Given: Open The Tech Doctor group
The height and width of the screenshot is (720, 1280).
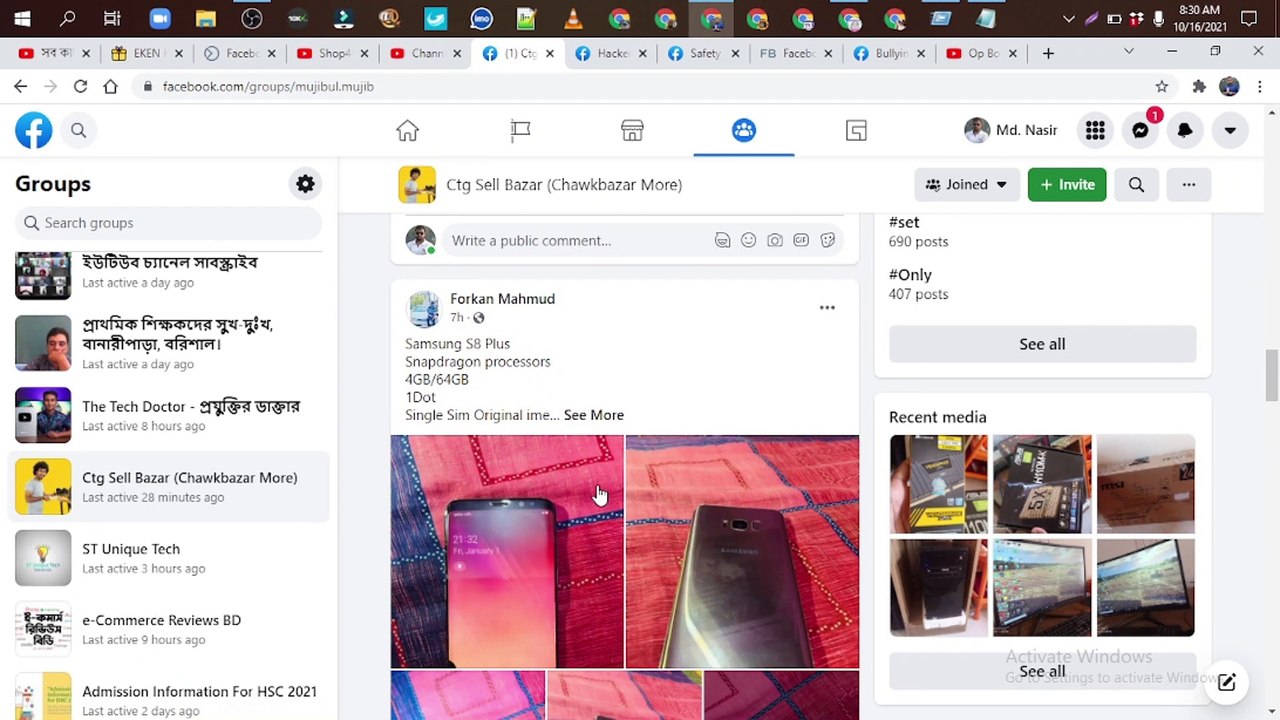Looking at the screenshot, I should [168, 415].
